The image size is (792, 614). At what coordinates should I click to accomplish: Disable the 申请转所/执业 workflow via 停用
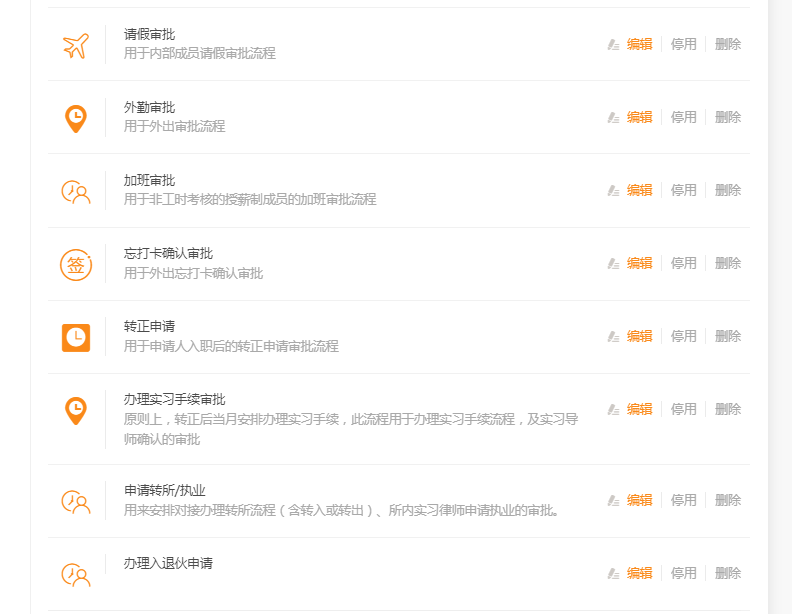point(684,500)
